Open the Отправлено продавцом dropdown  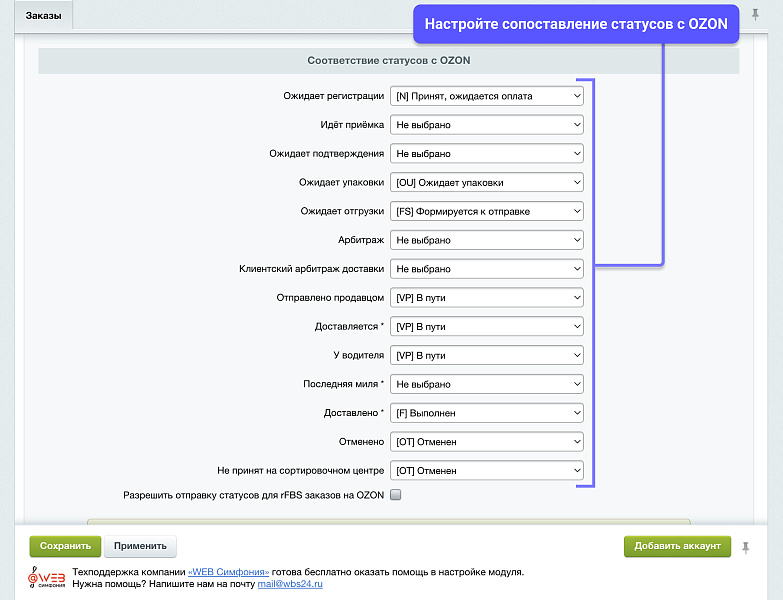pos(486,298)
